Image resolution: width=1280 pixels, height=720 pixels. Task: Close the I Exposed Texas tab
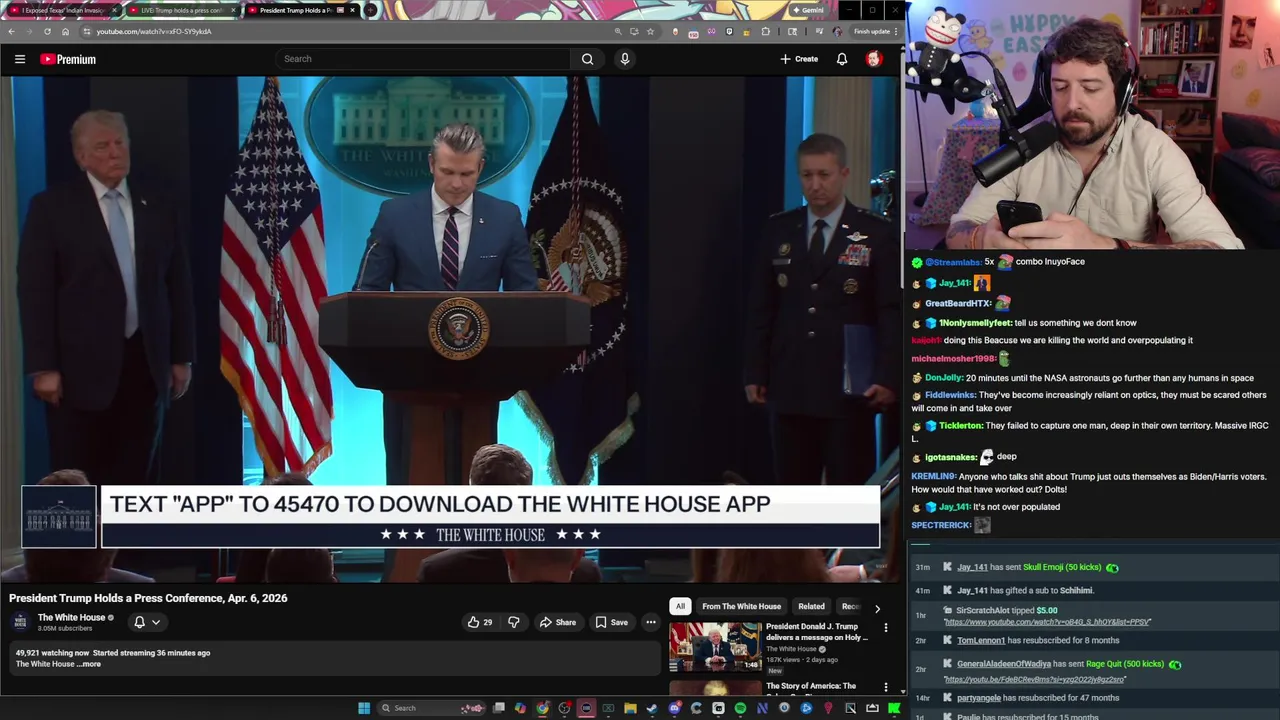tap(115, 10)
